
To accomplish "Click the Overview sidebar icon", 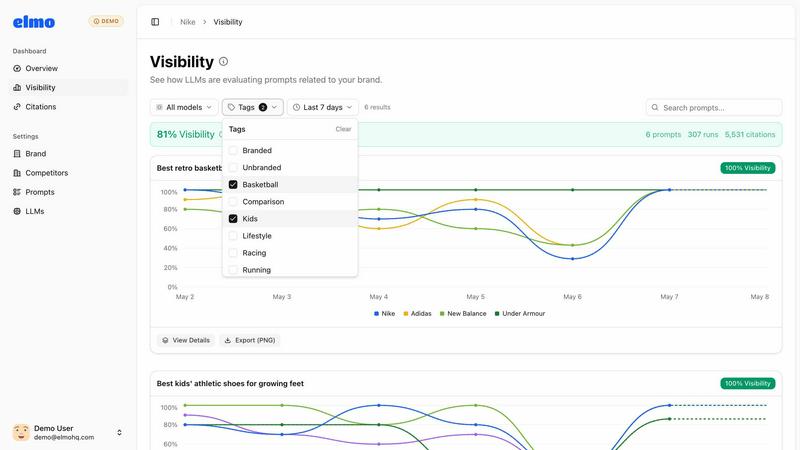I will pos(17,68).
